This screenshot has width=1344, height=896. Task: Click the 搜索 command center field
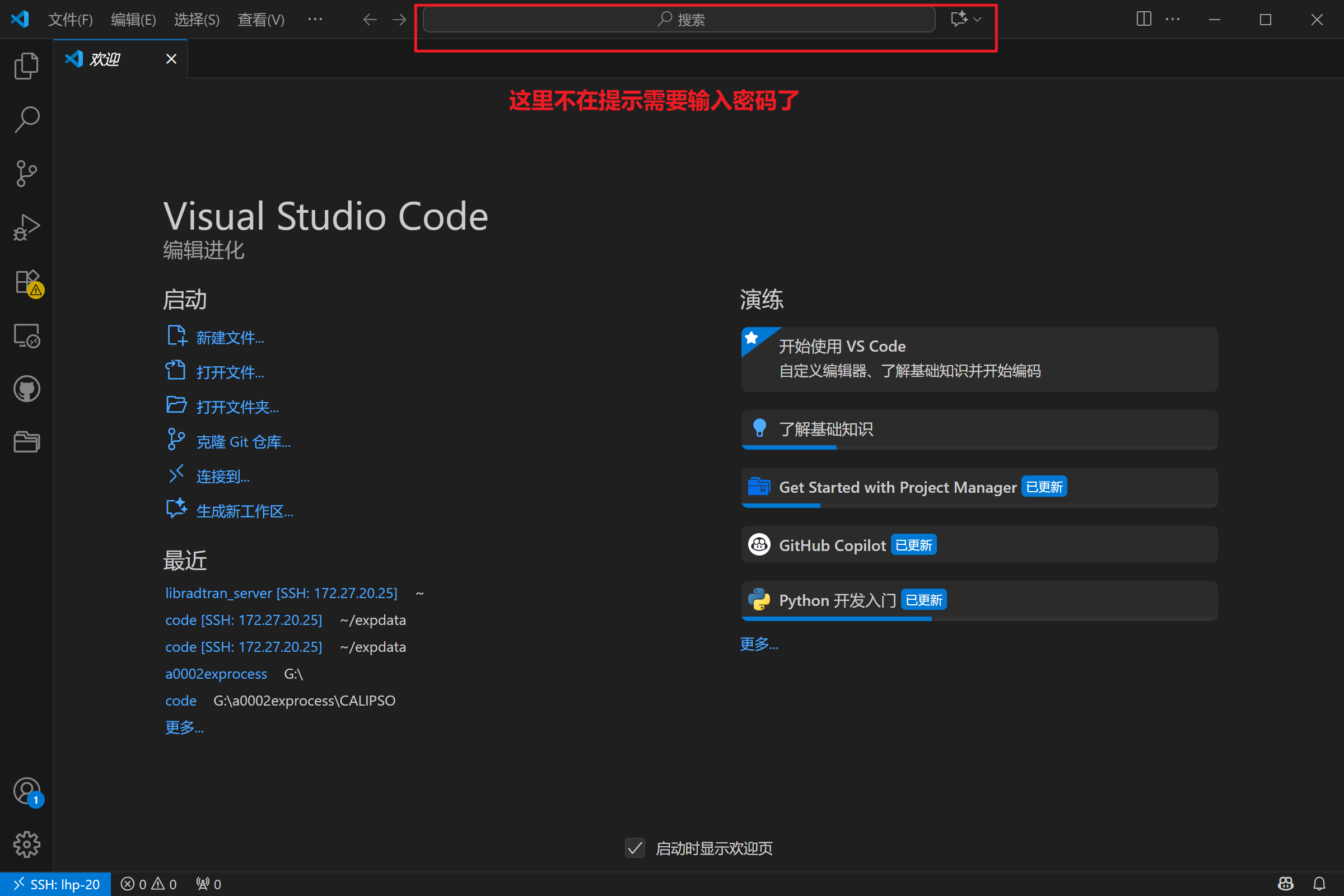(679, 20)
